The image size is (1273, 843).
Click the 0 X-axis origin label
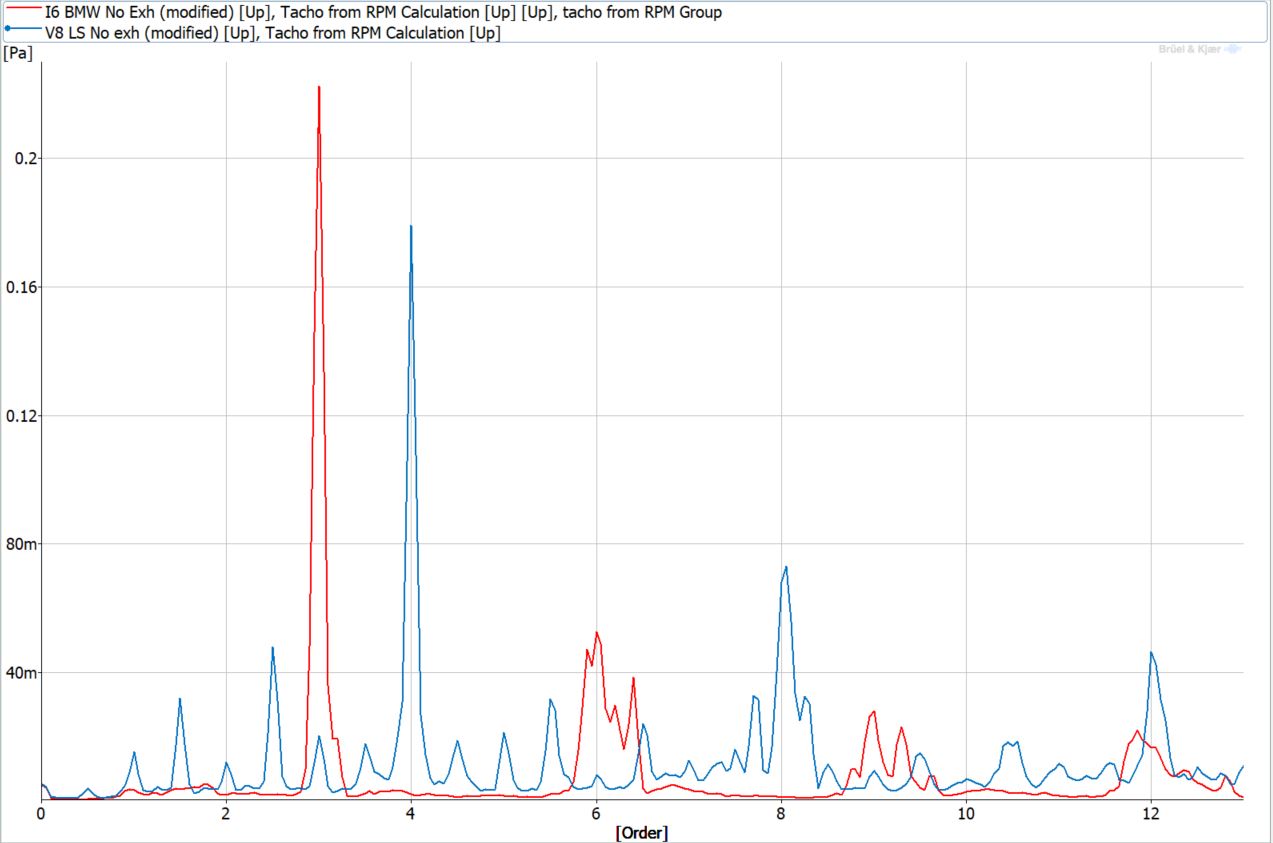coord(40,815)
